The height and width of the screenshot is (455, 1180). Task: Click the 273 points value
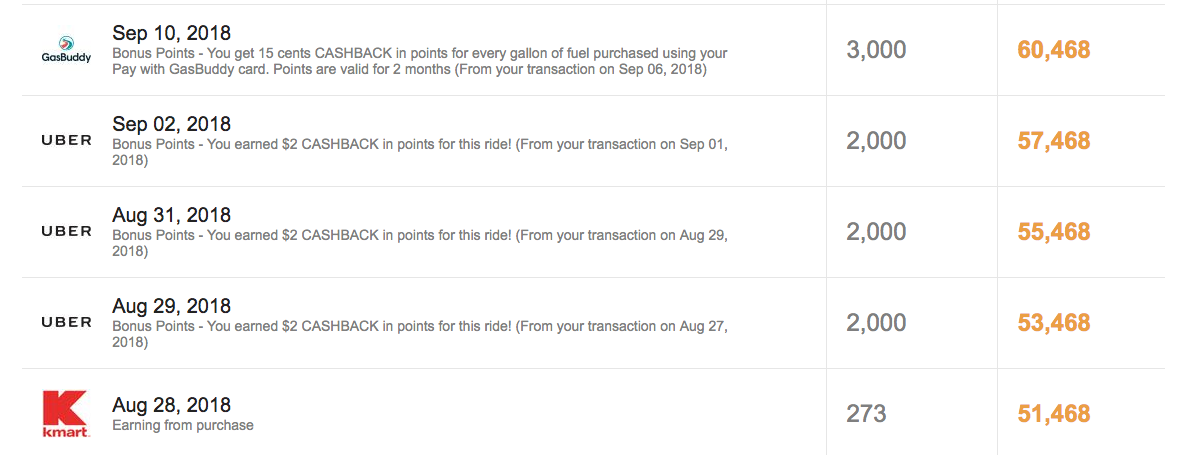pos(866,414)
